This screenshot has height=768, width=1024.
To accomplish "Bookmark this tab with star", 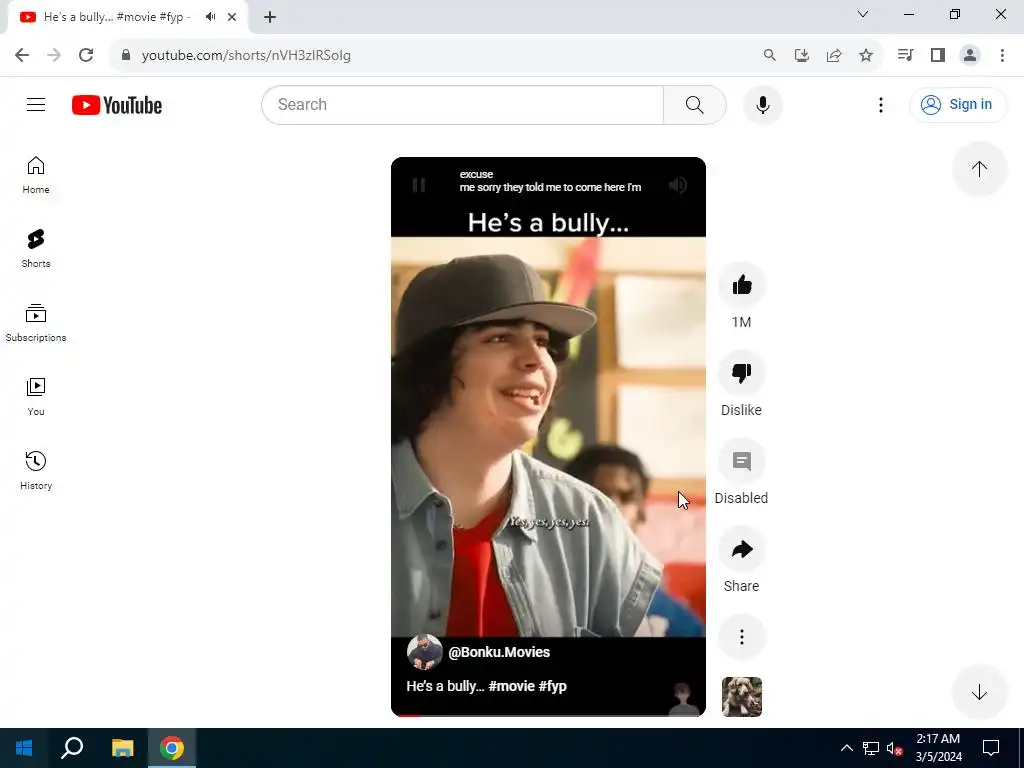I will (x=866, y=55).
